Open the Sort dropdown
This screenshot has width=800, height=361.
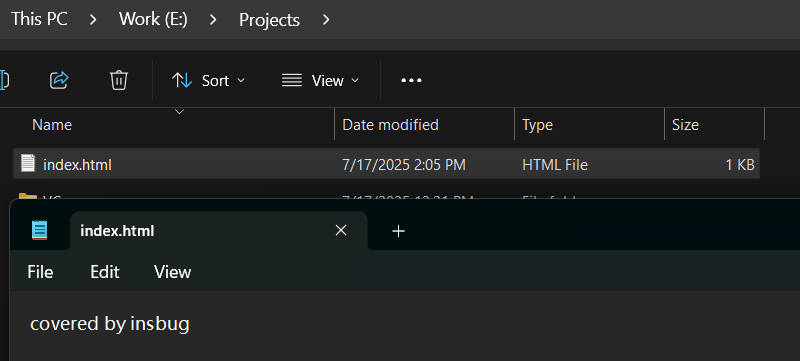(x=208, y=81)
